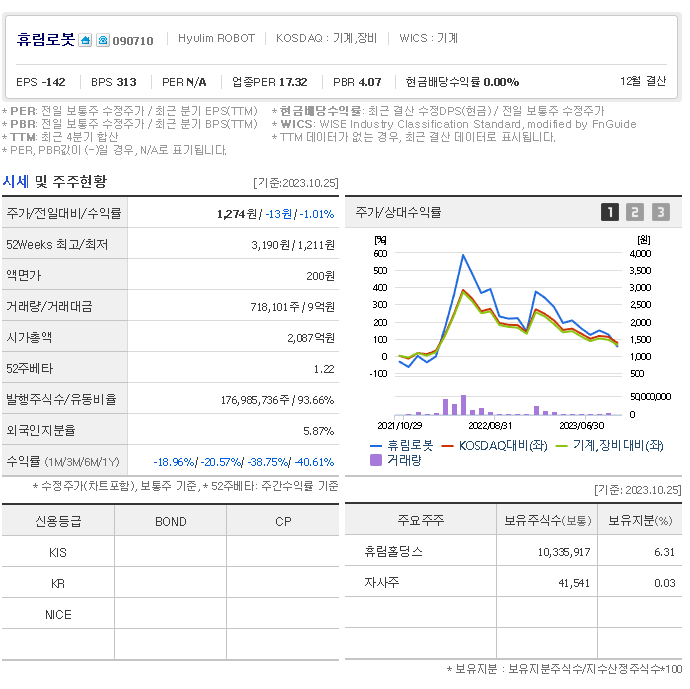Viewport: 690px width, 689px height.
Task: Click the BOND column header
Action: pos(171,522)
